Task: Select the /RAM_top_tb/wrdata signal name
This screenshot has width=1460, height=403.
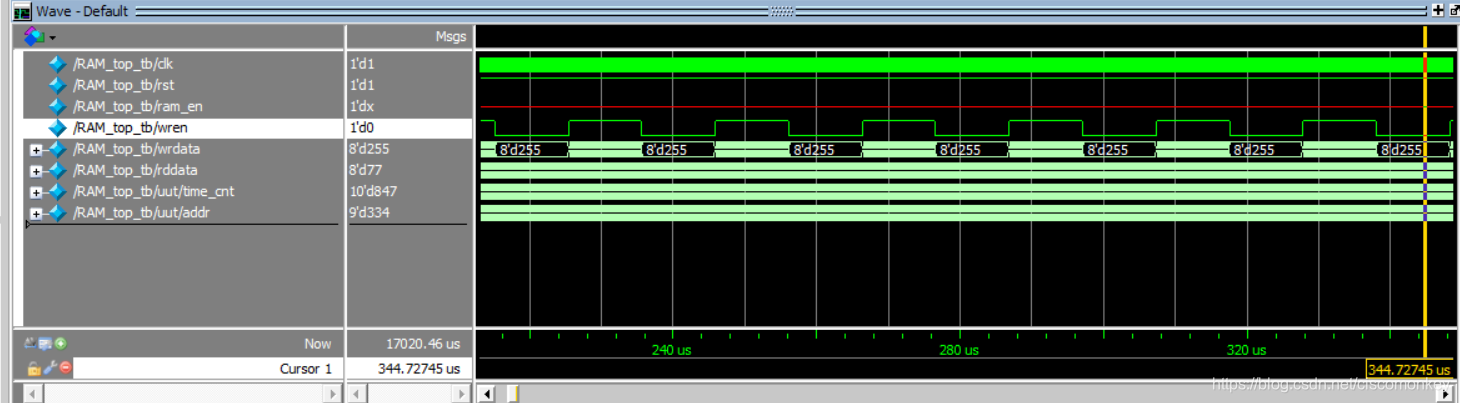Action: [x=135, y=149]
